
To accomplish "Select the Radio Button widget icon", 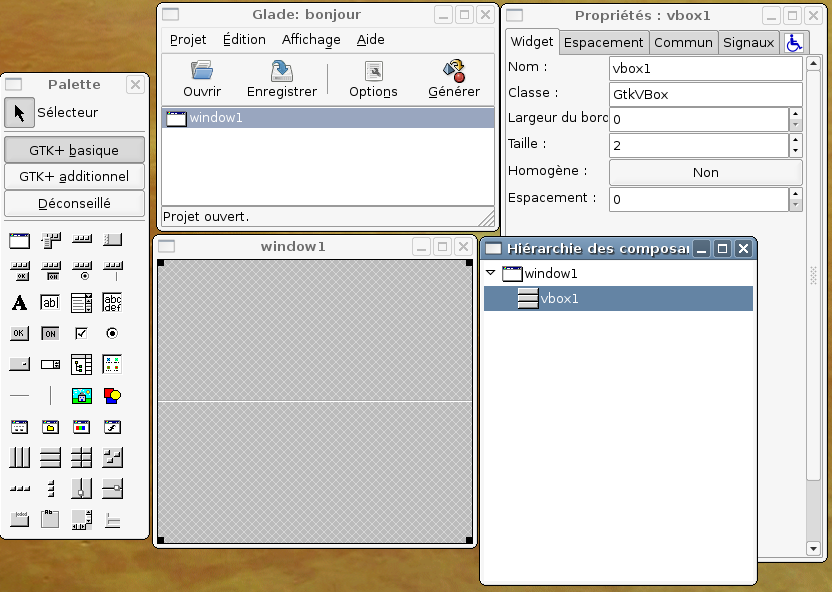I will click(112, 333).
